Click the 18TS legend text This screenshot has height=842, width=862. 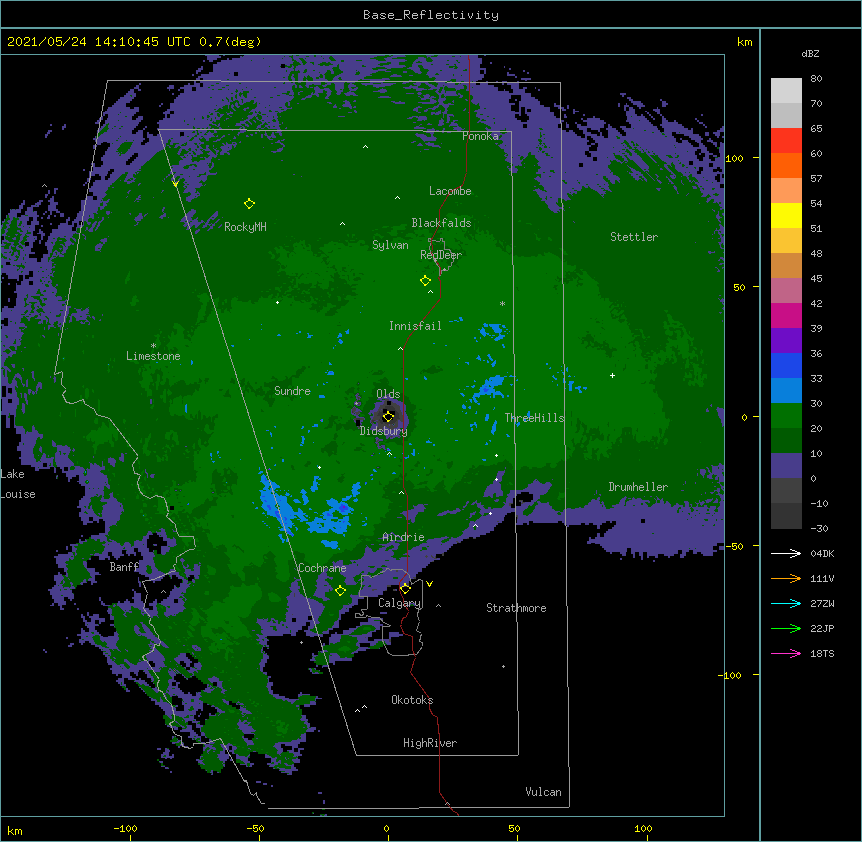[822, 653]
